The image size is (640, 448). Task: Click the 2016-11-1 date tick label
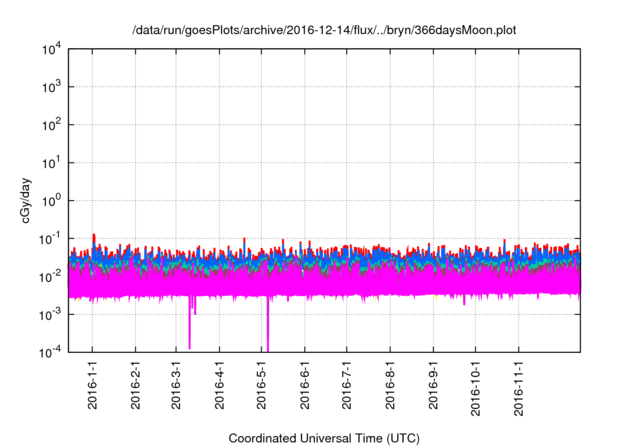(x=518, y=390)
